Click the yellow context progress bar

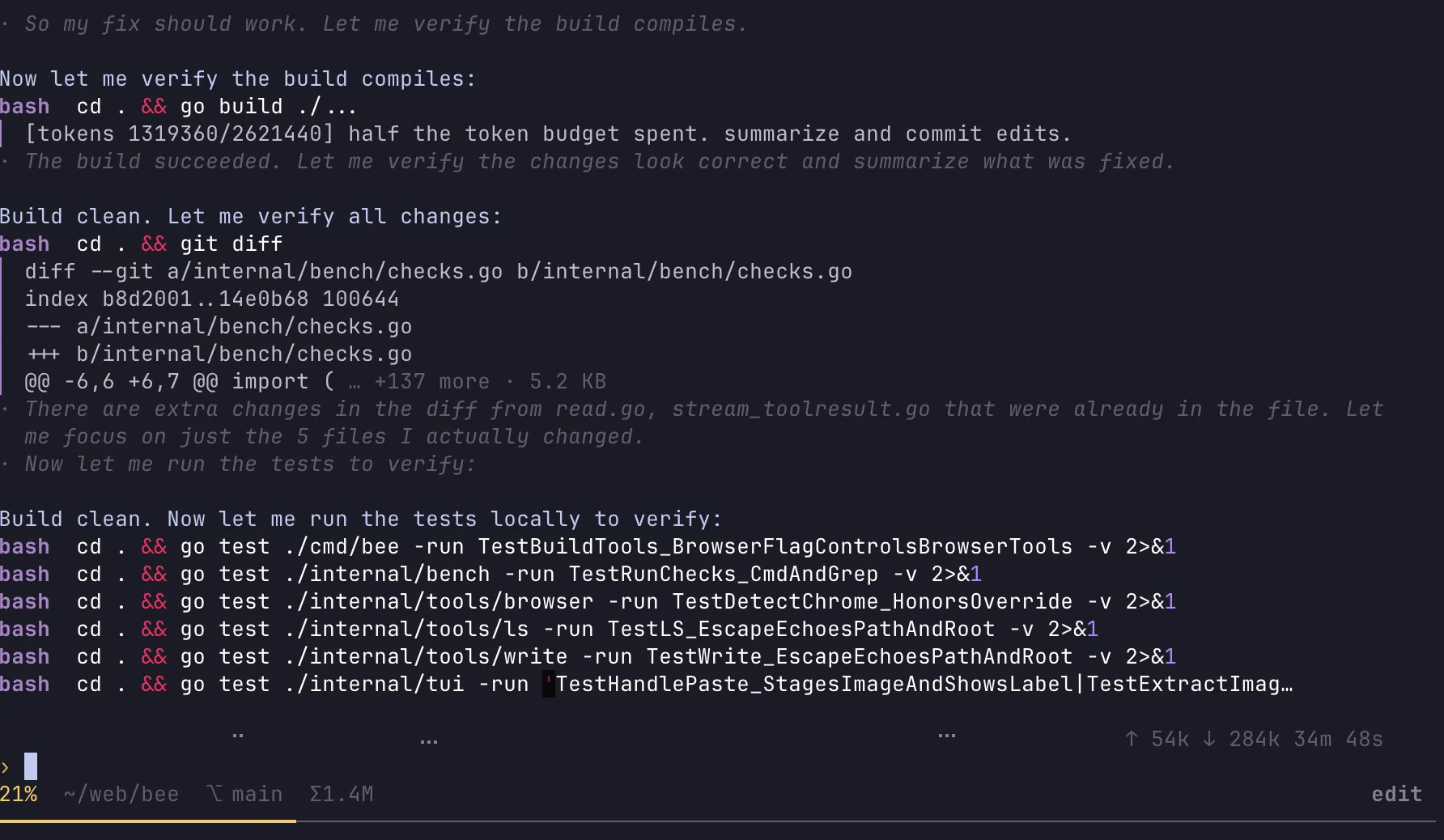(x=148, y=821)
